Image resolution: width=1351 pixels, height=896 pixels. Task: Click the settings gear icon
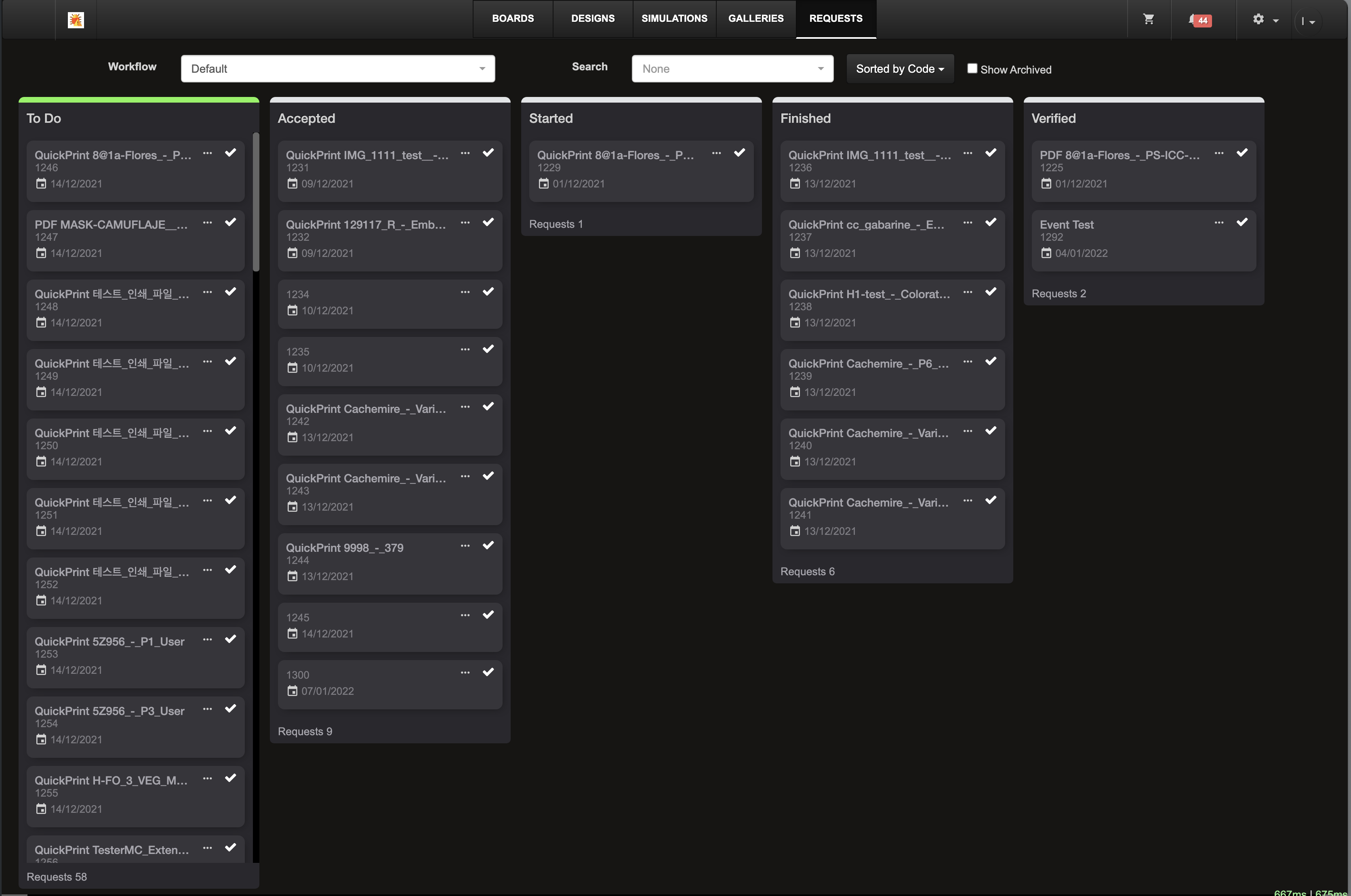[1258, 19]
